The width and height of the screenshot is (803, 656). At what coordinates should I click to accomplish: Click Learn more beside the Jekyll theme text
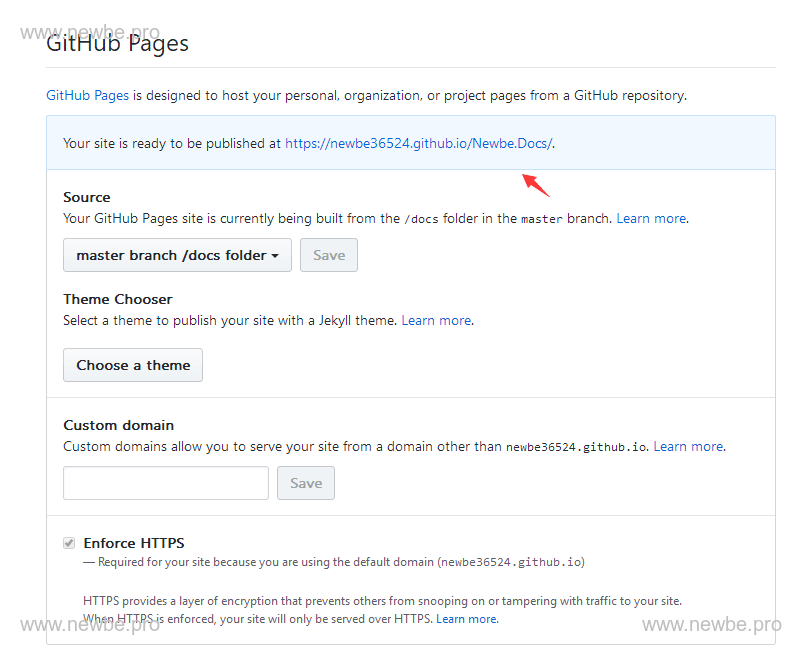coord(436,320)
